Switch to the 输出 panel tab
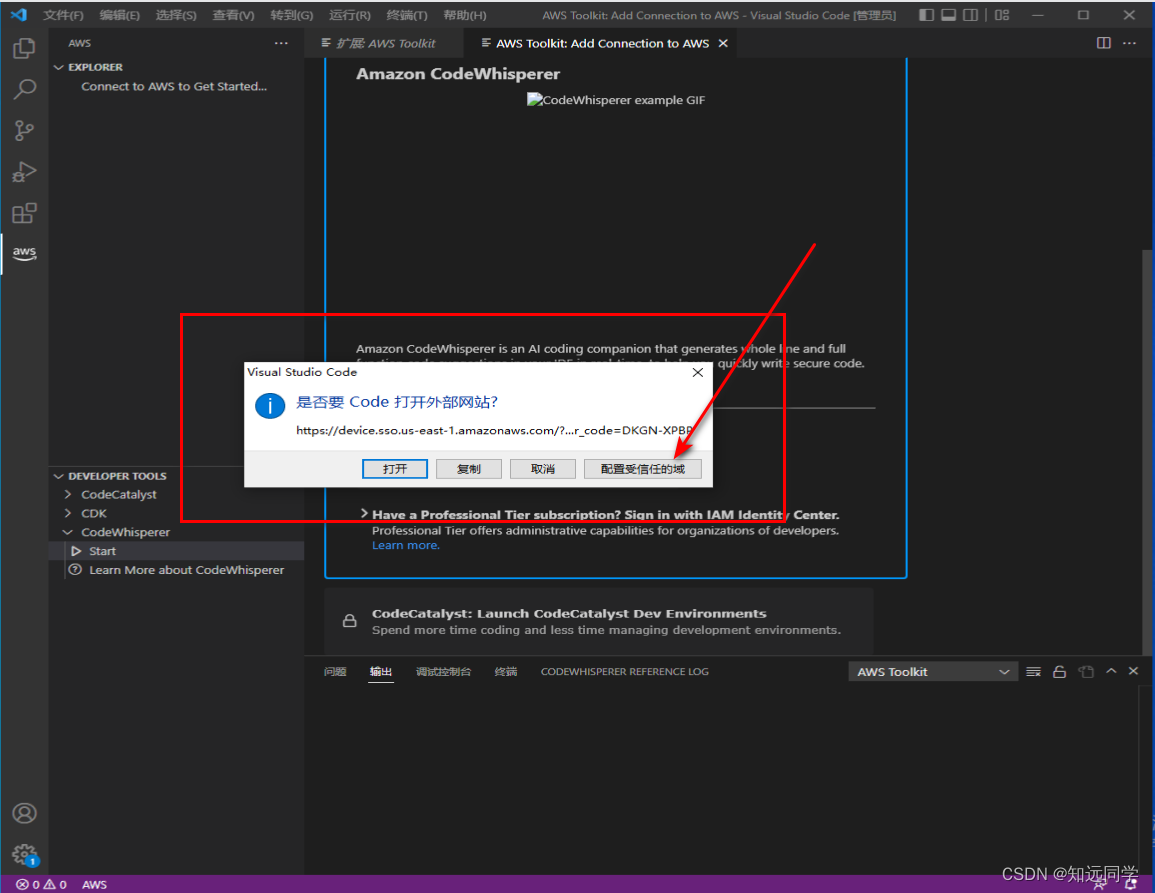1155x893 pixels. (x=381, y=671)
